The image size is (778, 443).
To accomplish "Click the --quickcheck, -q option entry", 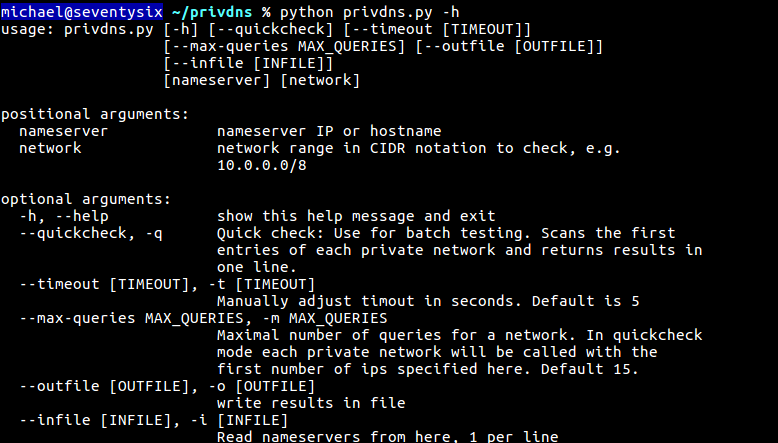I will click(x=91, y=233).
